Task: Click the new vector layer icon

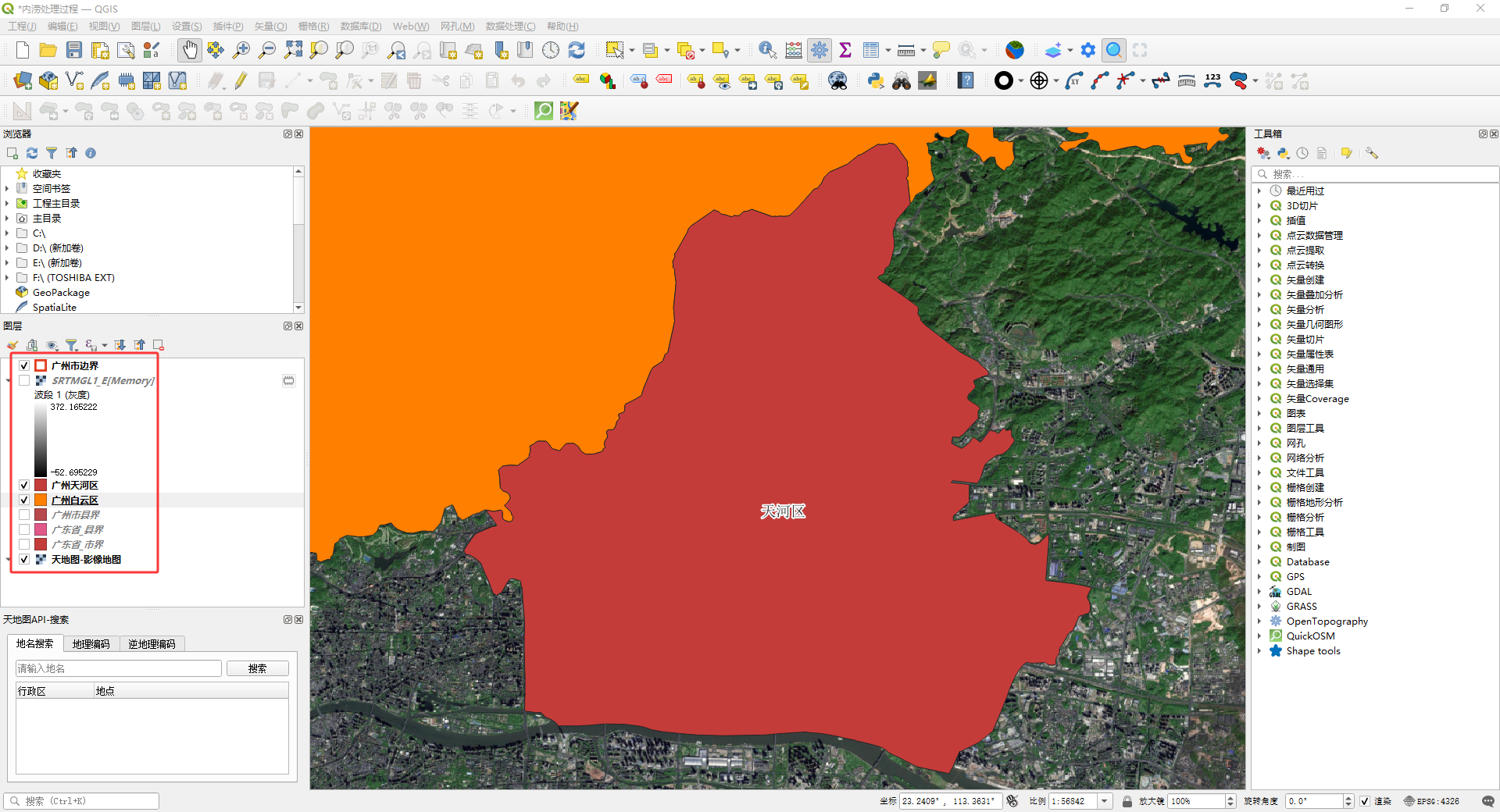Action: pyautogui.click(x=74, y=81)
